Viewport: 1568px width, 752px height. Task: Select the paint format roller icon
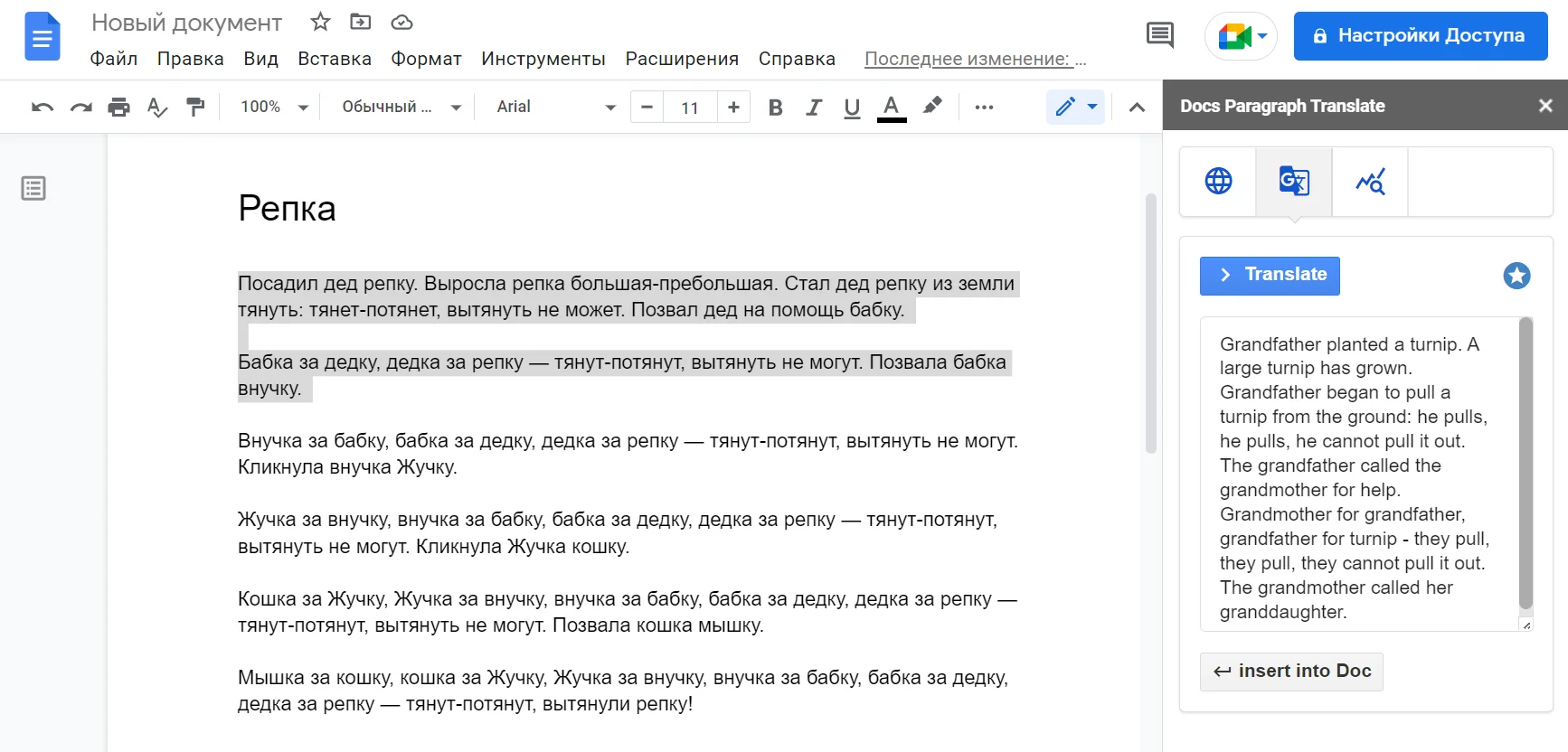(195, 108)
